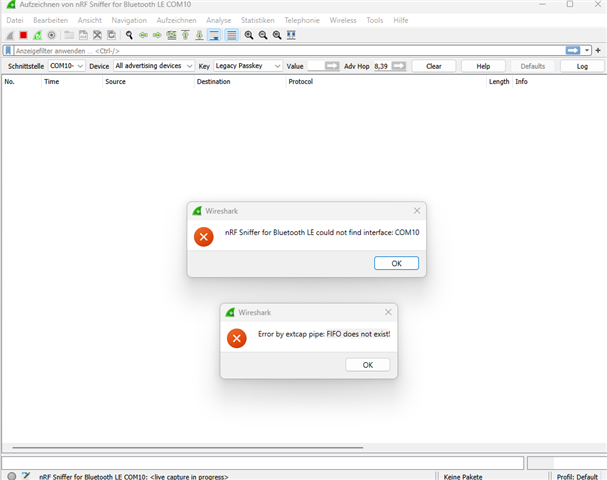Open the Device 'All advertising devices' dropdown
This screenshot has height=480, width=607.
tap(154, 66)
